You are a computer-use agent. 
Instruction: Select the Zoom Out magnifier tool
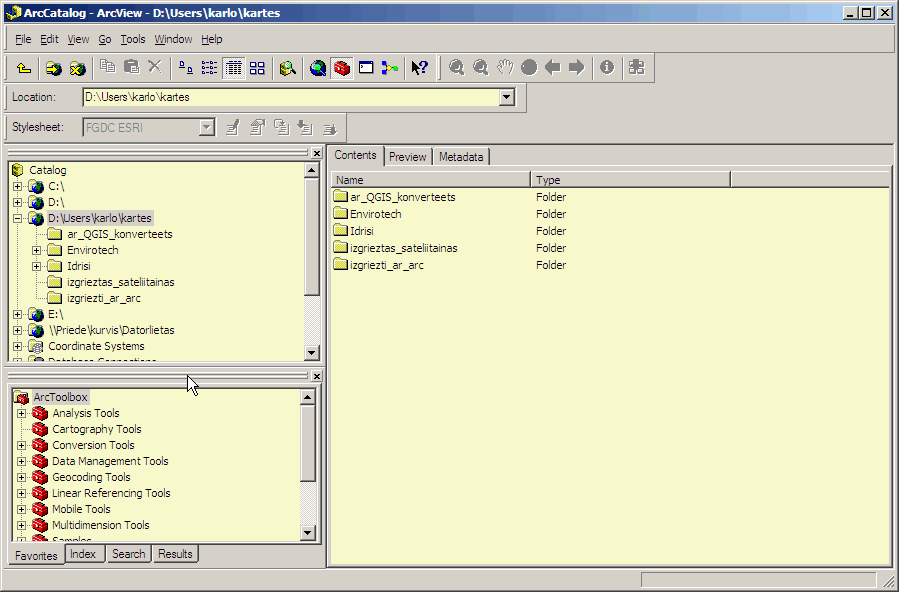[x=480, y=68]
